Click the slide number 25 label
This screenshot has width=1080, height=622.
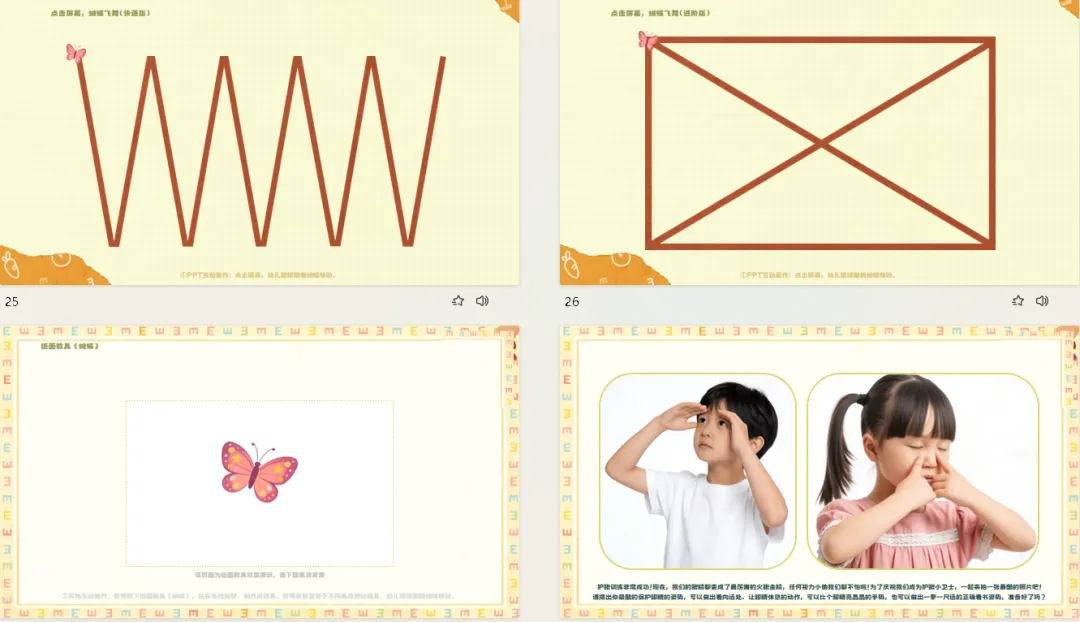(x=12, y=302)
